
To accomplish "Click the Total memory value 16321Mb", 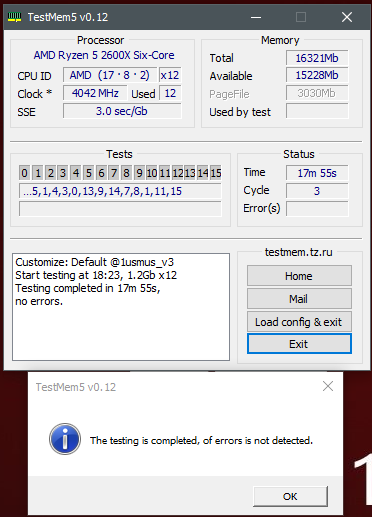I will point(317,58).
